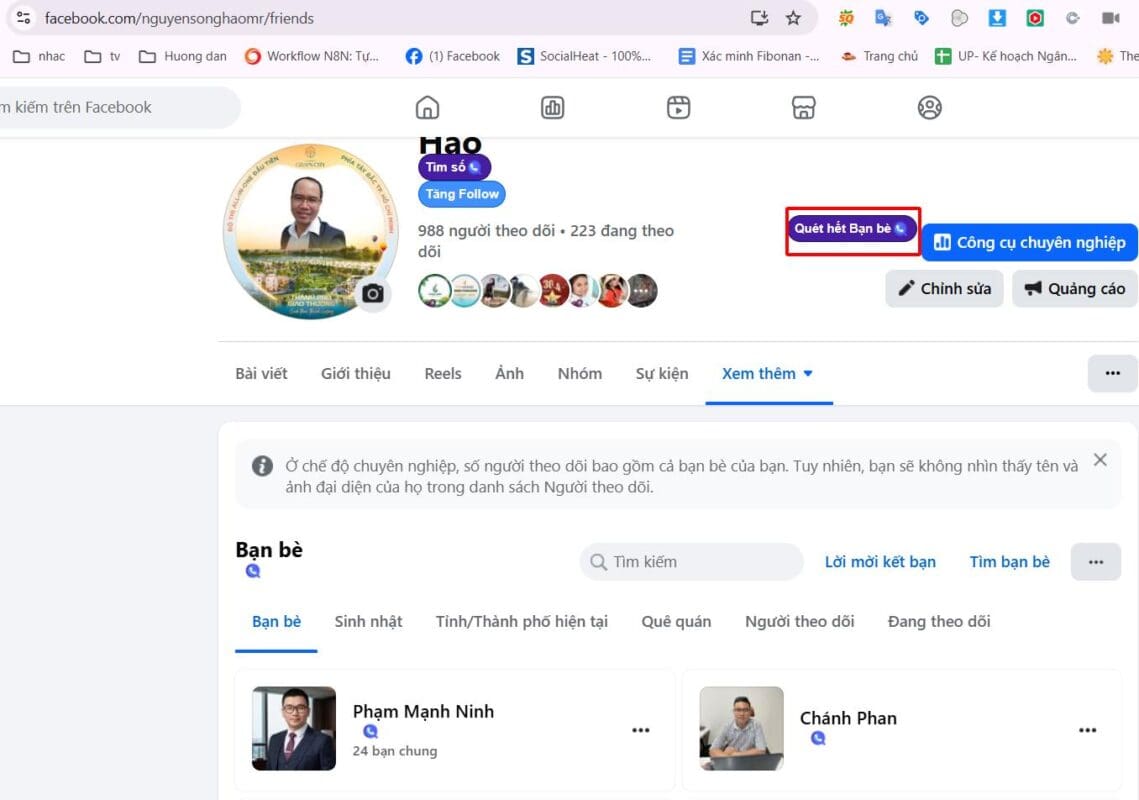
Task: Open Marketplace store icon
Action: pyautogui.click(x=803, y=108)
